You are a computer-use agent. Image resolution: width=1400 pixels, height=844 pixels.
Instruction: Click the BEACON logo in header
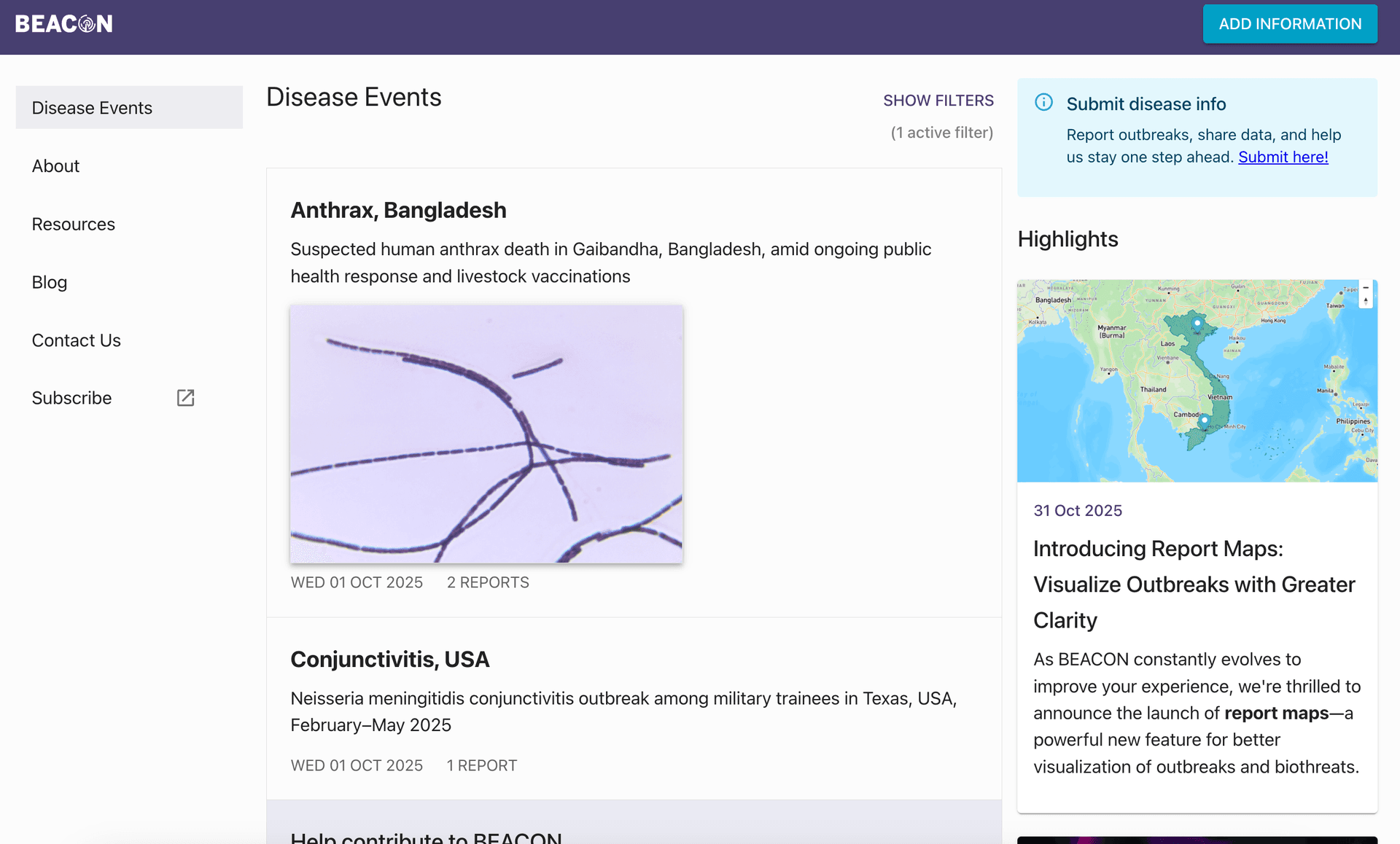63,24
